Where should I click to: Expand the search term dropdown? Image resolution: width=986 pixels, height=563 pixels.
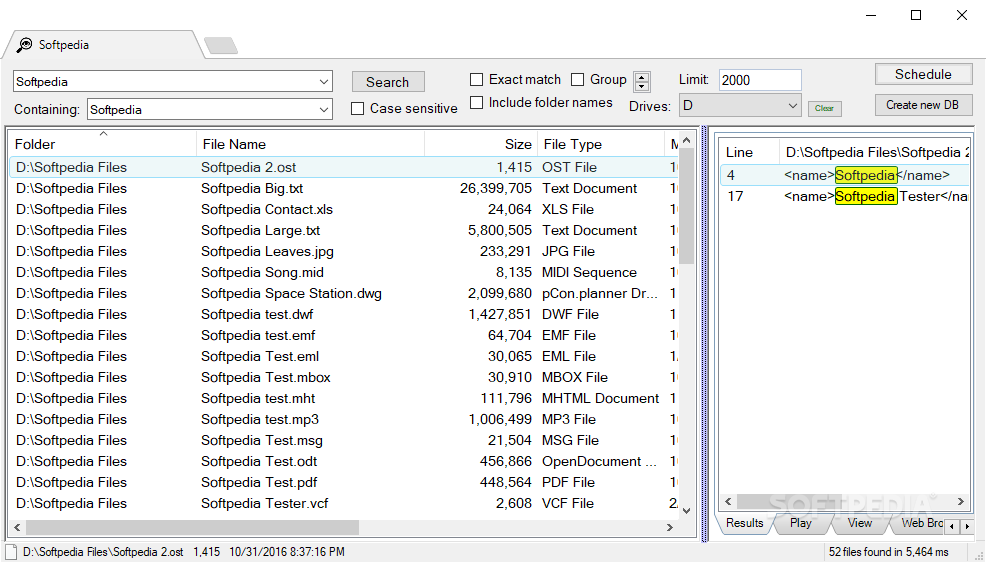(x=324, y=82)
